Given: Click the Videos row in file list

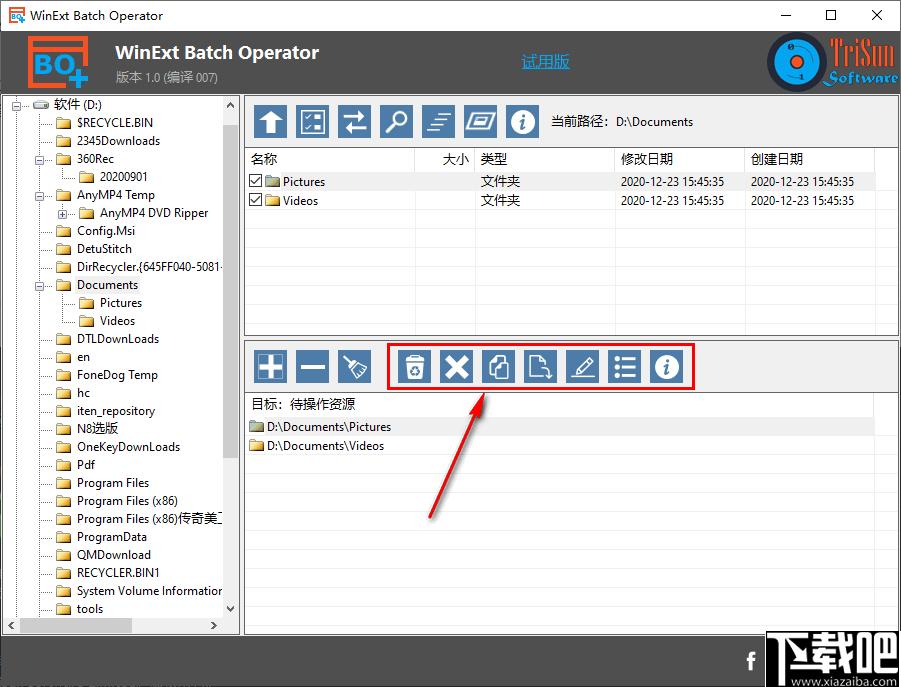Looking at the screenshot, I should point(560,200).
